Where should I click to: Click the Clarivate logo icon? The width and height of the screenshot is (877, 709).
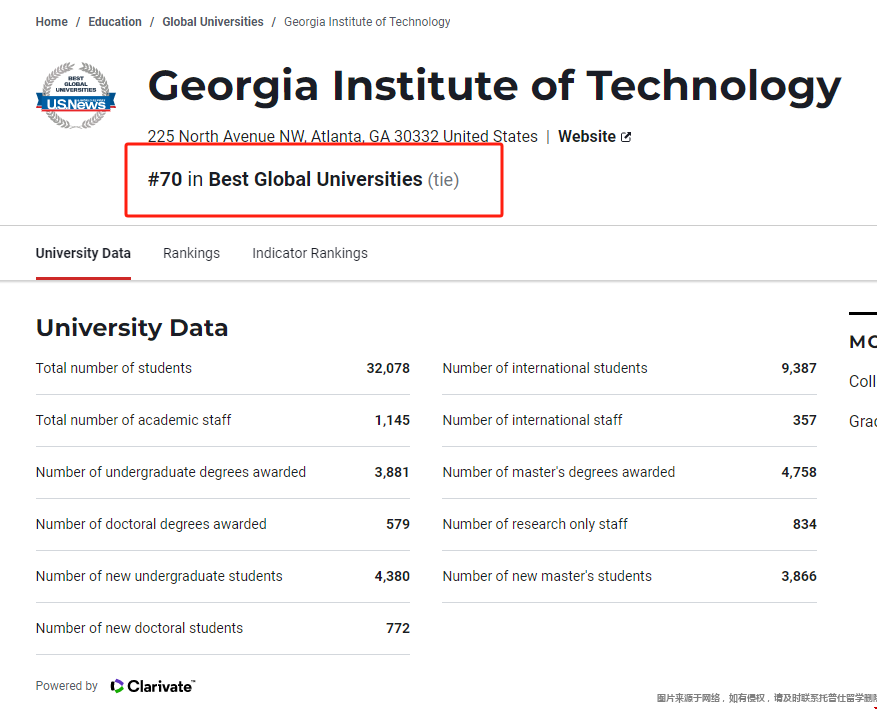pos(117,686)
